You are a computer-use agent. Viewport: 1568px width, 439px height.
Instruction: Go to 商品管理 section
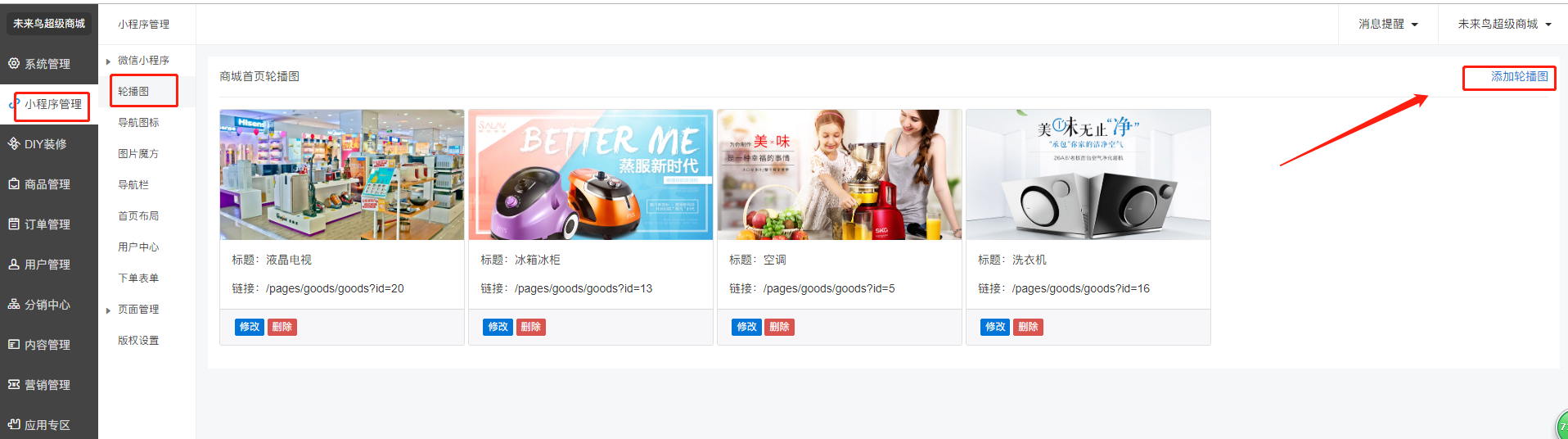click(x=49, y=184)
